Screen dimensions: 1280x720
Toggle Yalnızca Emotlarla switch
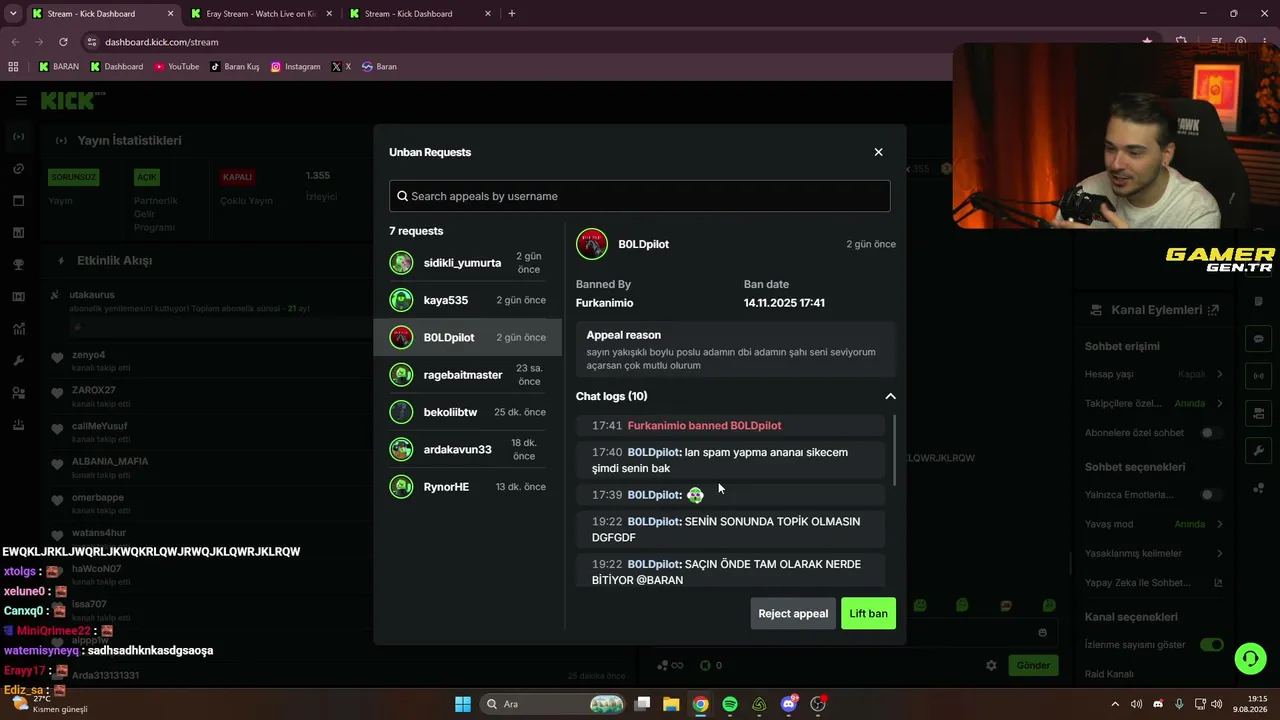(1211, 495)
